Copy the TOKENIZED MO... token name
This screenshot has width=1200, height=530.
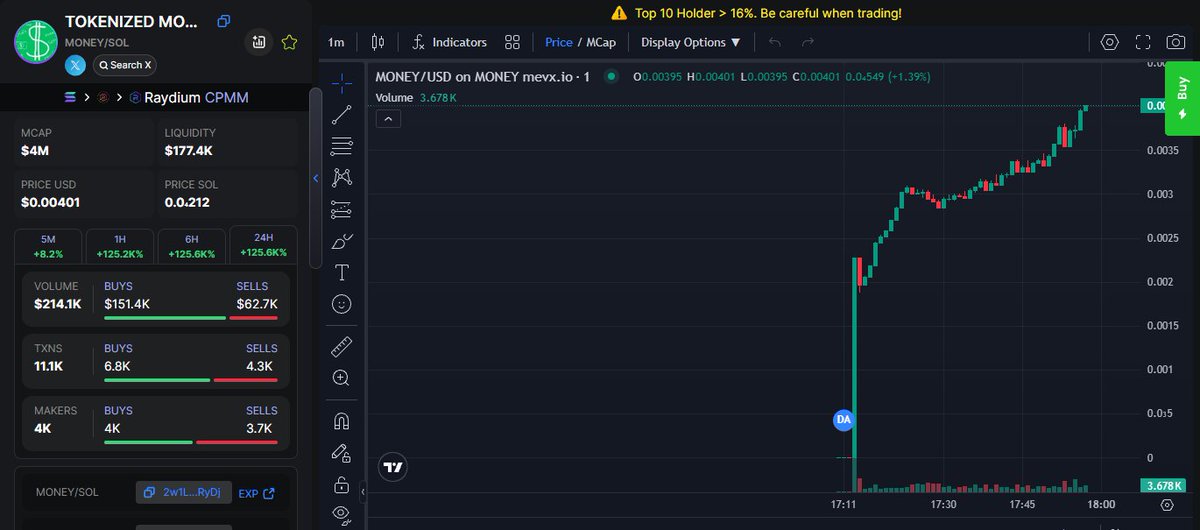click(224, 21)
